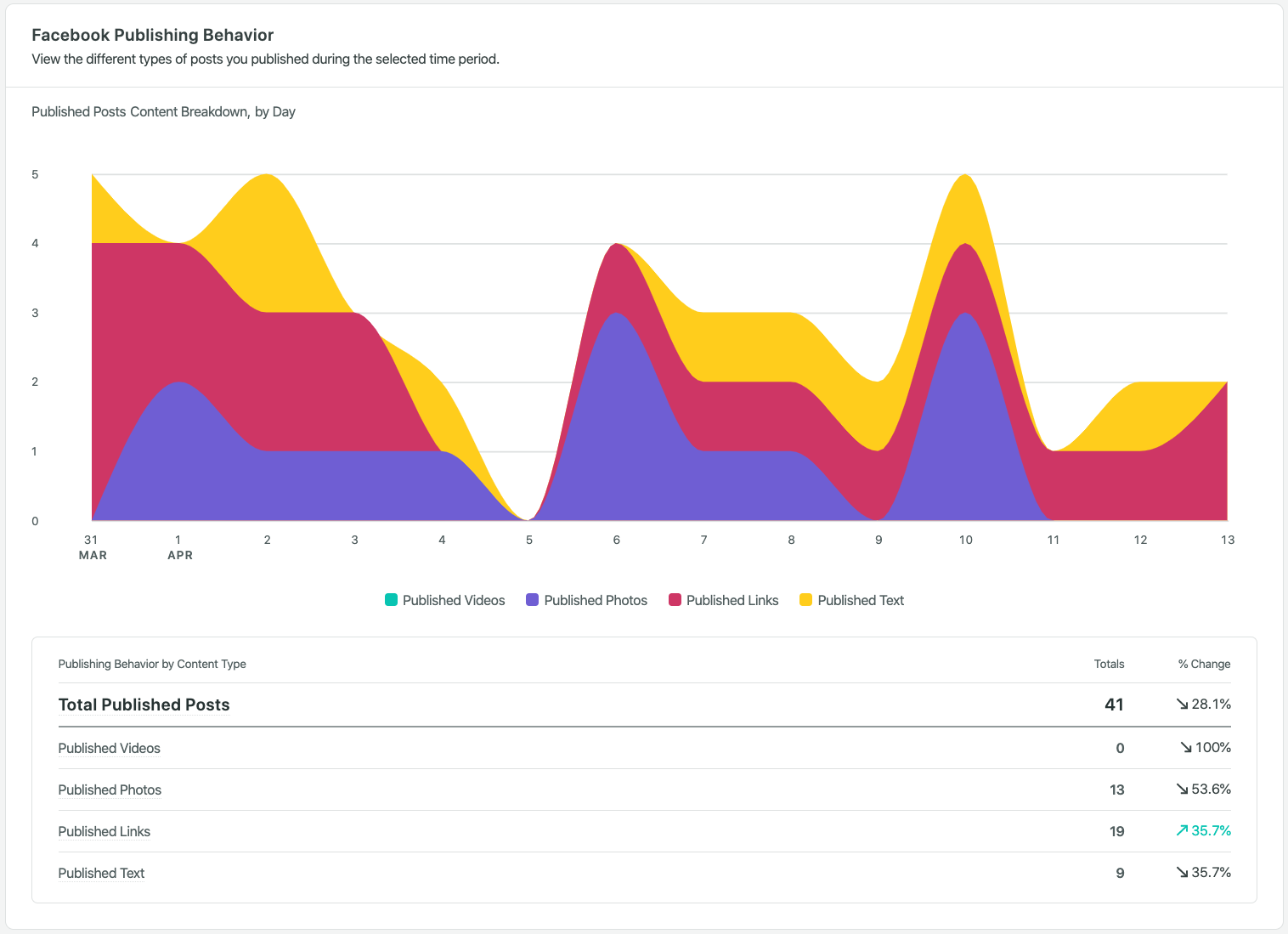Screen dimensions: 1288x934
Task: Click the Published Text yellow legend swatch
Action: (806, 600)
